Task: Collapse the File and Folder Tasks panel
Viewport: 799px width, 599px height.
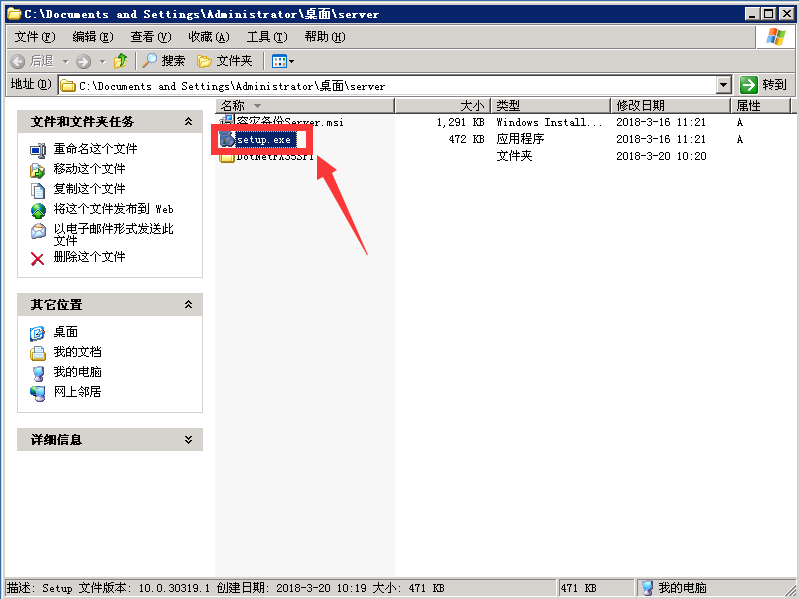Action: click(x=188, y=122)
